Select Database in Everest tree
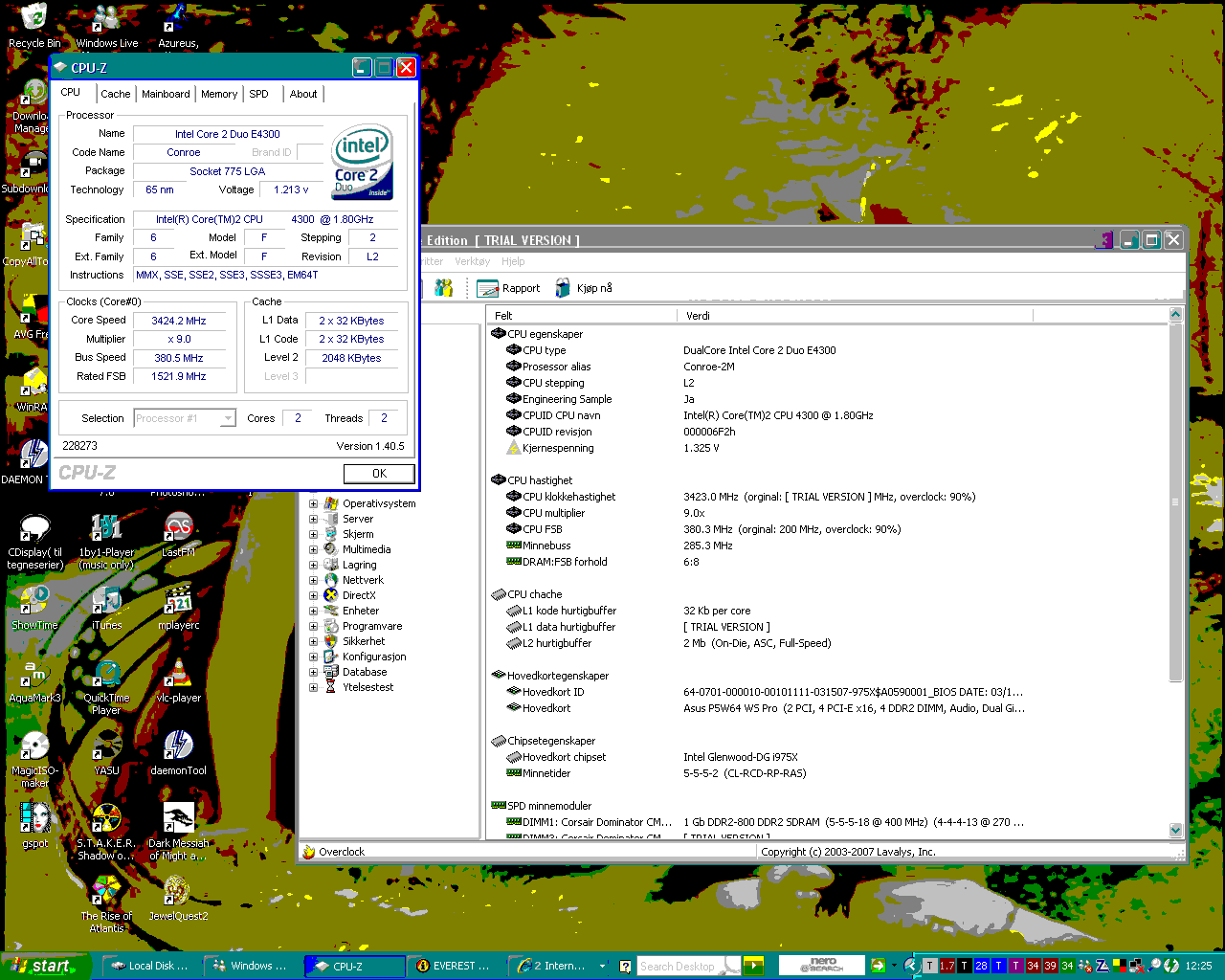Image resolution: width=1225 pixels, height=980 pixels. pos(365,672)
